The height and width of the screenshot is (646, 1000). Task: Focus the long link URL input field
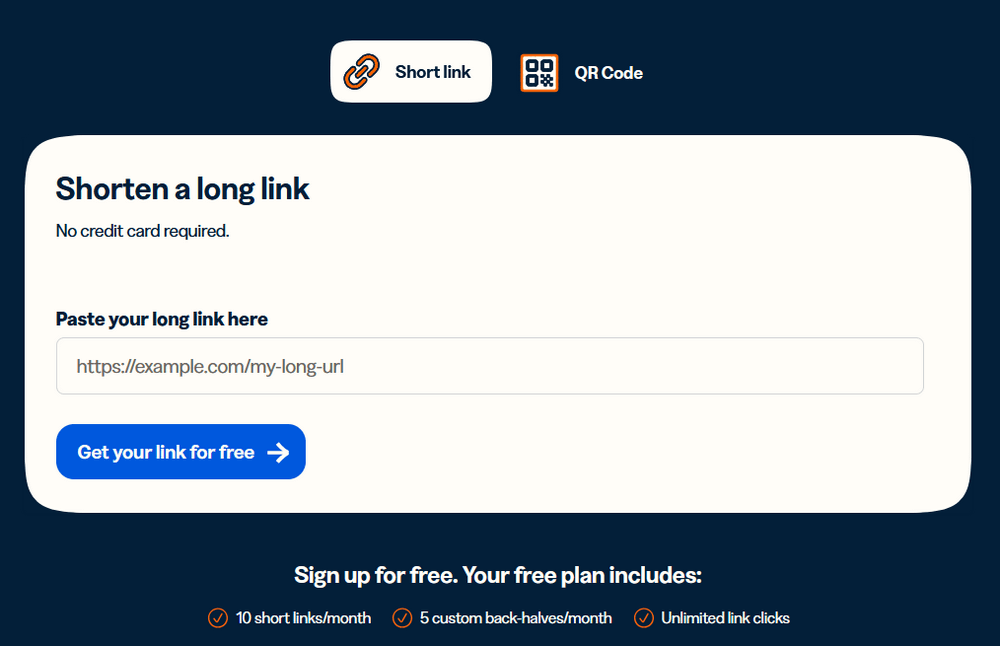click(x=490, y=366)
